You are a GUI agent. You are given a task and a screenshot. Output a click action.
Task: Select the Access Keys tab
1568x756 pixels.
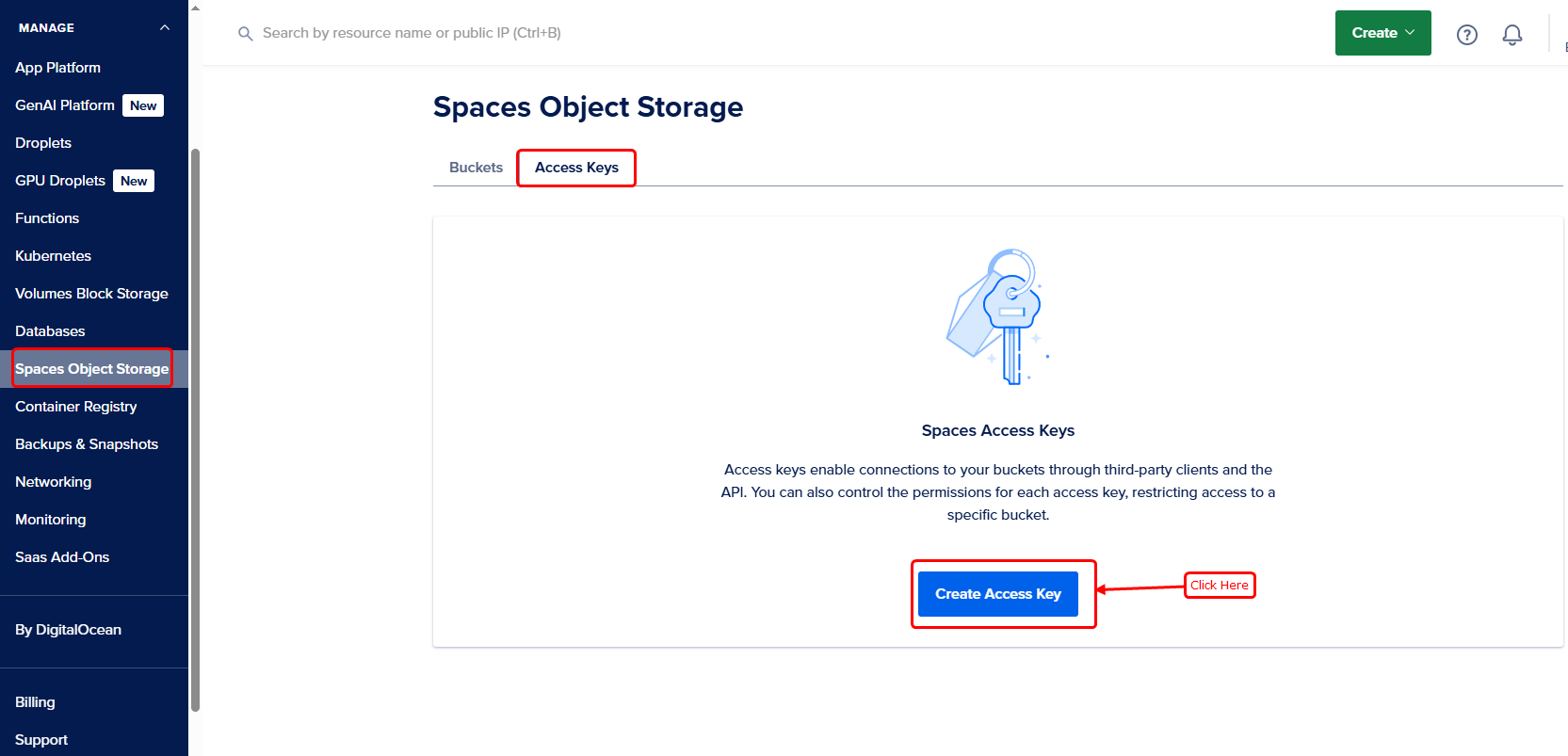576,168
